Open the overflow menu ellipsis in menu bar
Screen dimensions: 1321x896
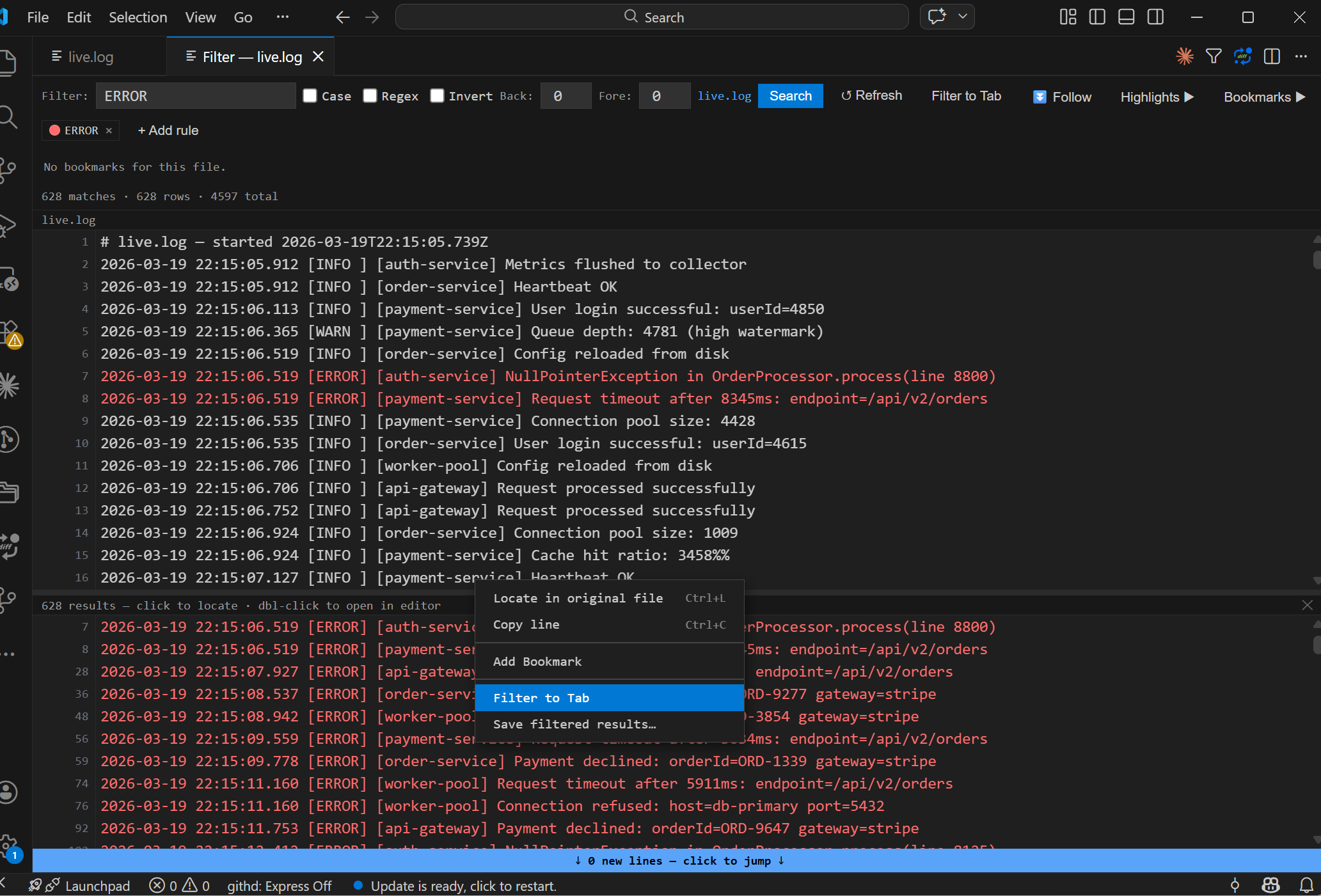[283, 17]
